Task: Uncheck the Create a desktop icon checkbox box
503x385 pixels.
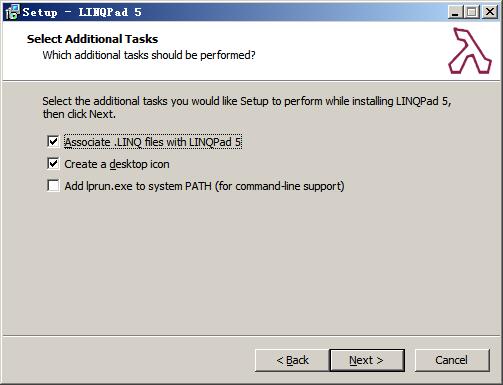Action: 53,164
